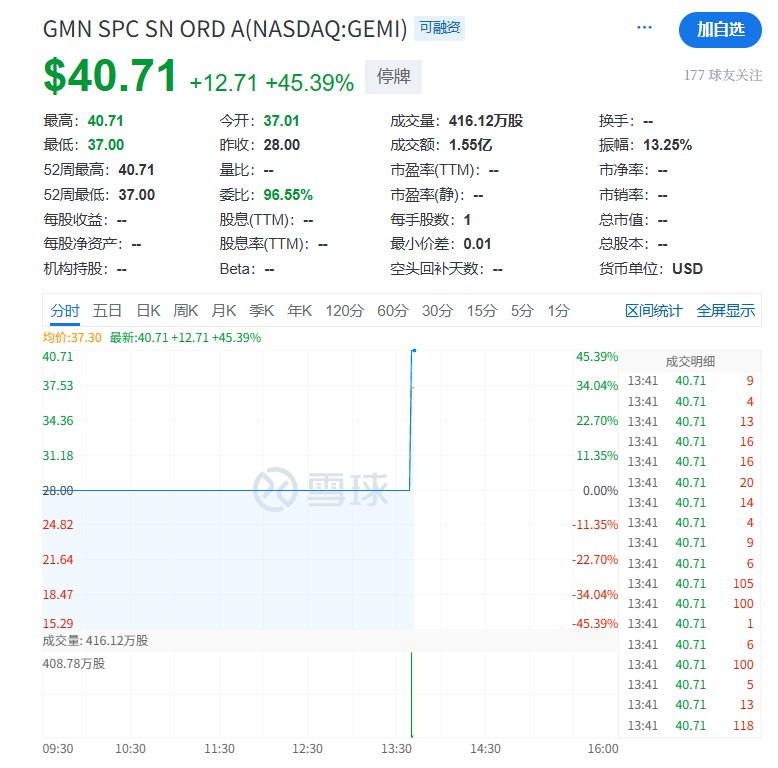Select the 15分 interval tab
Viewport: 778px width, 768px height.
tap(481, 311)
